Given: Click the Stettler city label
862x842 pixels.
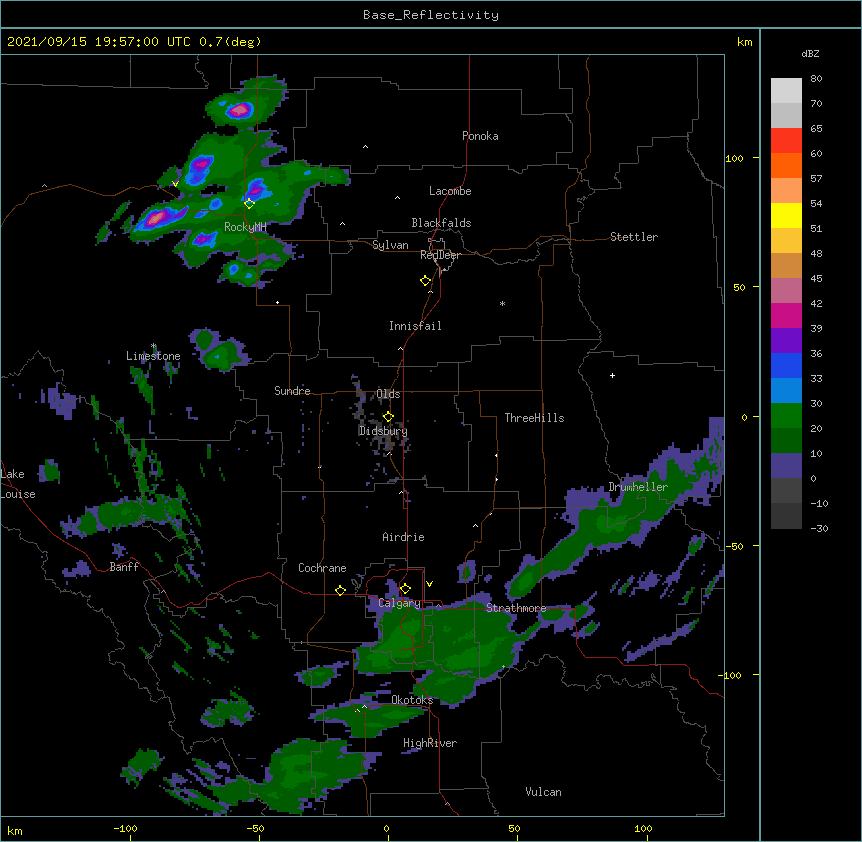Looking at the screenshot, I should [634, 237].
